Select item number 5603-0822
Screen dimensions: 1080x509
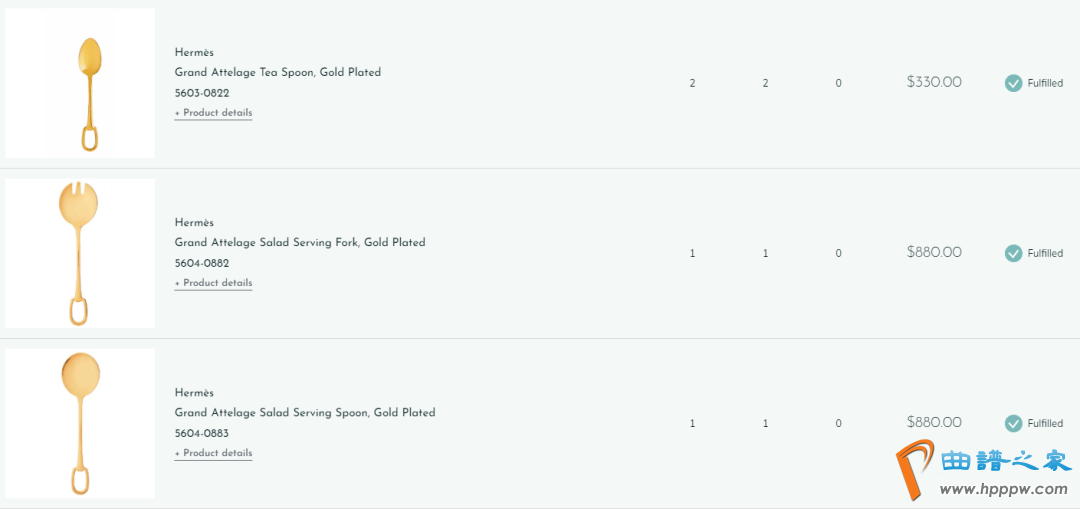click(202, 93)
